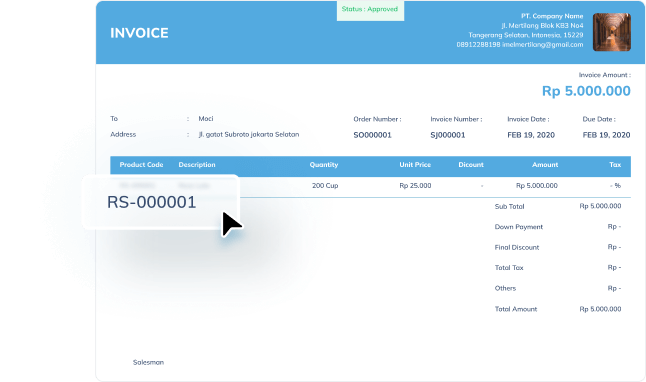Image resolution: width=646 pixels, height=382 pixels.
Task: Click the Description column header
Action: click(197, 164)
